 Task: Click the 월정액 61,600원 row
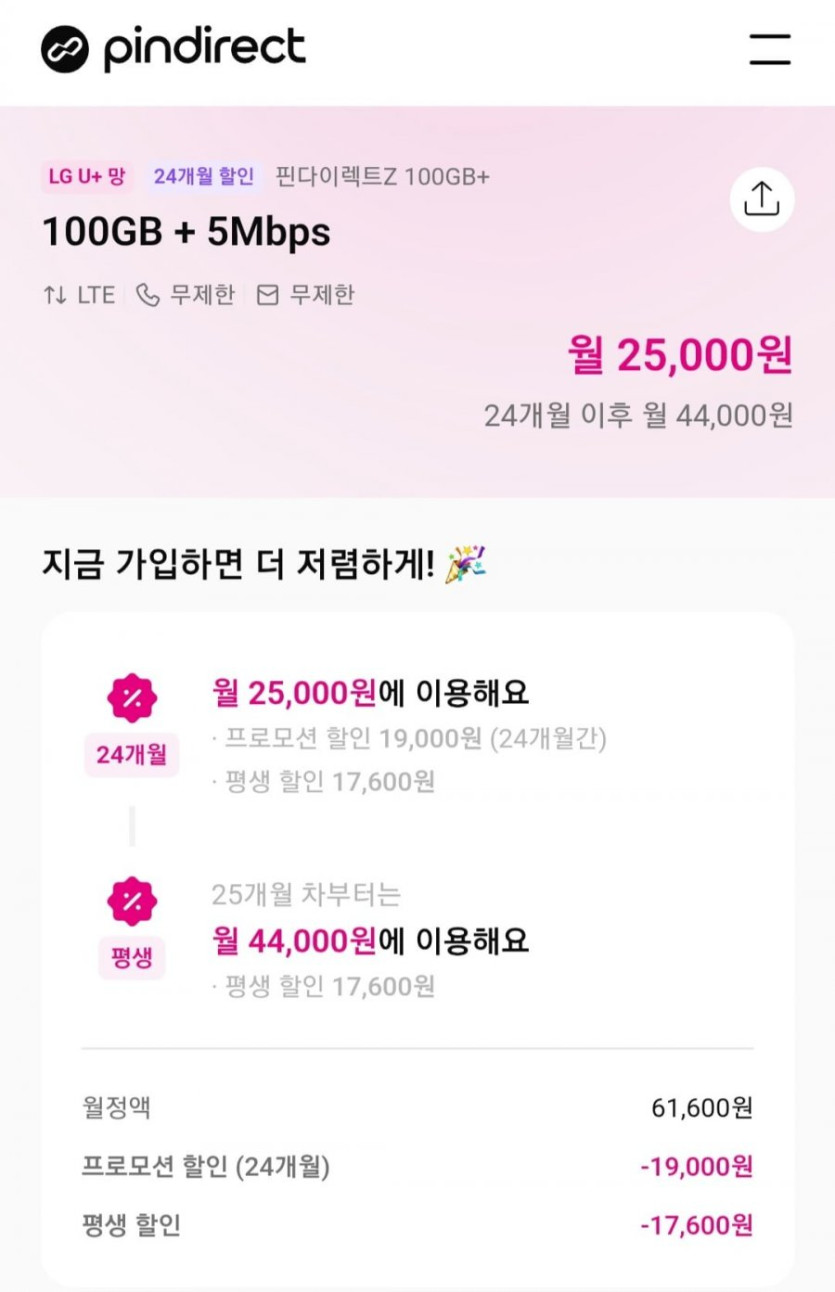[417, 1108]
